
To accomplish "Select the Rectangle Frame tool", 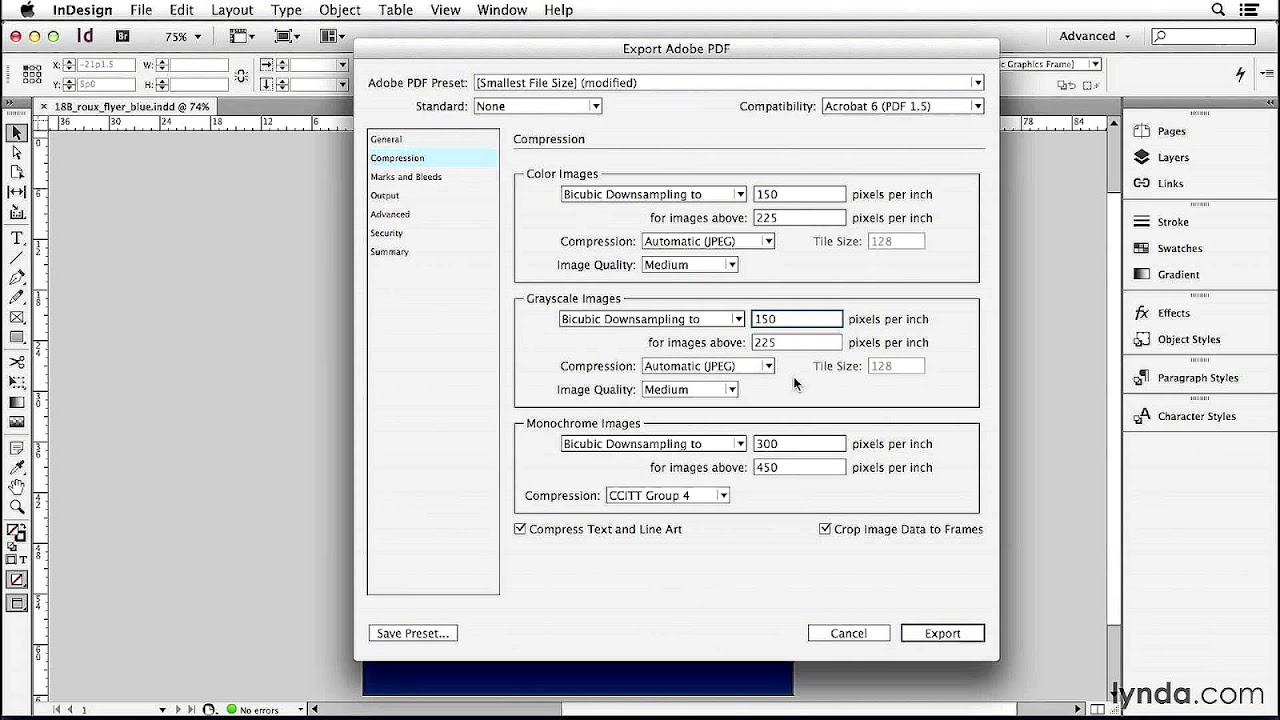I will (17, 317).
